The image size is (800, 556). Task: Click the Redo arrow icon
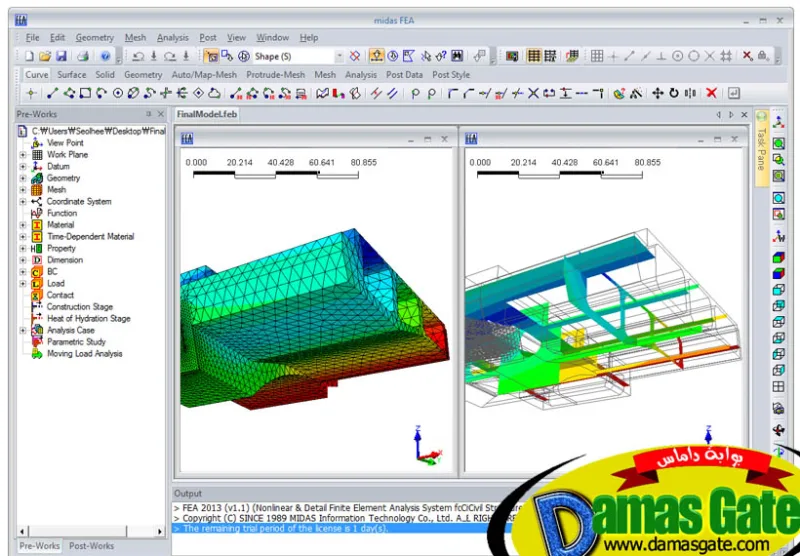(x=170, y=56)
